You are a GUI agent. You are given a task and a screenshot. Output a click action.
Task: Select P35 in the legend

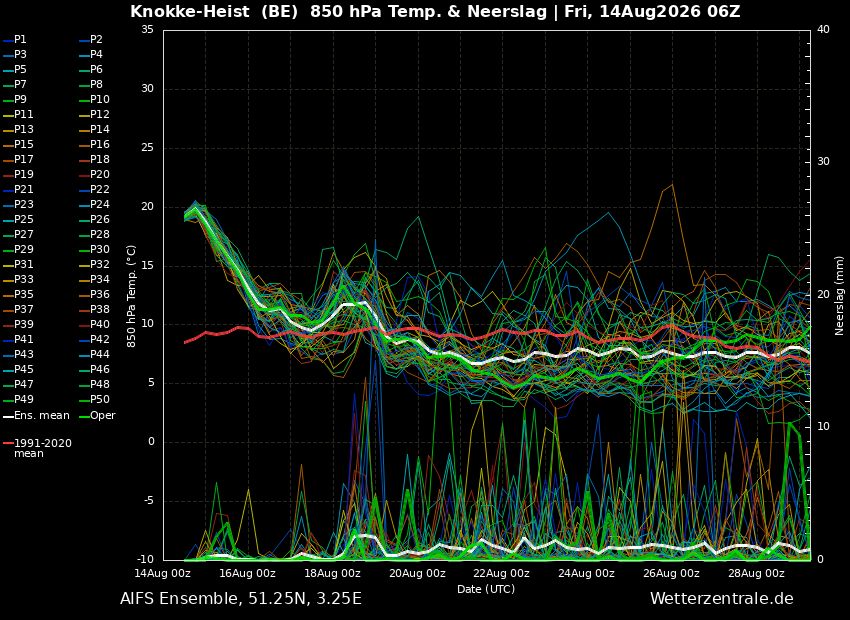point(18,294)
